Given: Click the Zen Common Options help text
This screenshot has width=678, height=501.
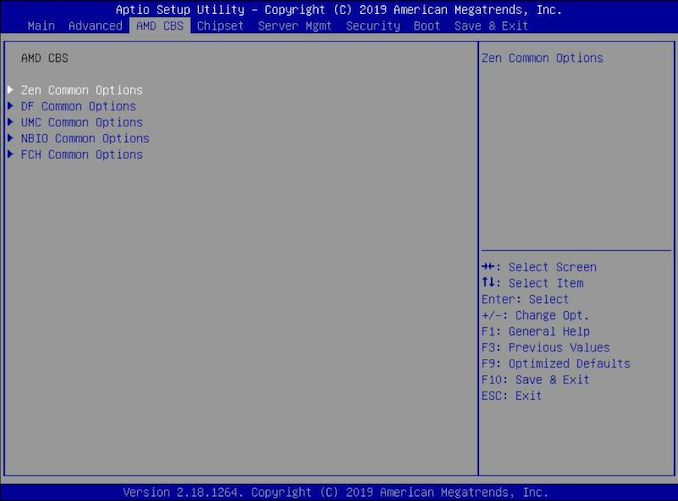Looking at the screenshot, I should [542, 58].
